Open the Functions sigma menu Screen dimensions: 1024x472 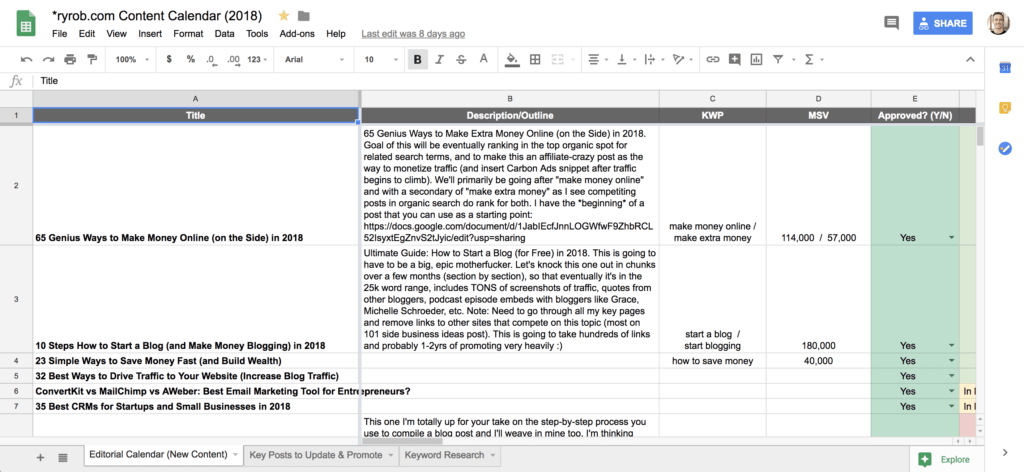pos(813,59)
